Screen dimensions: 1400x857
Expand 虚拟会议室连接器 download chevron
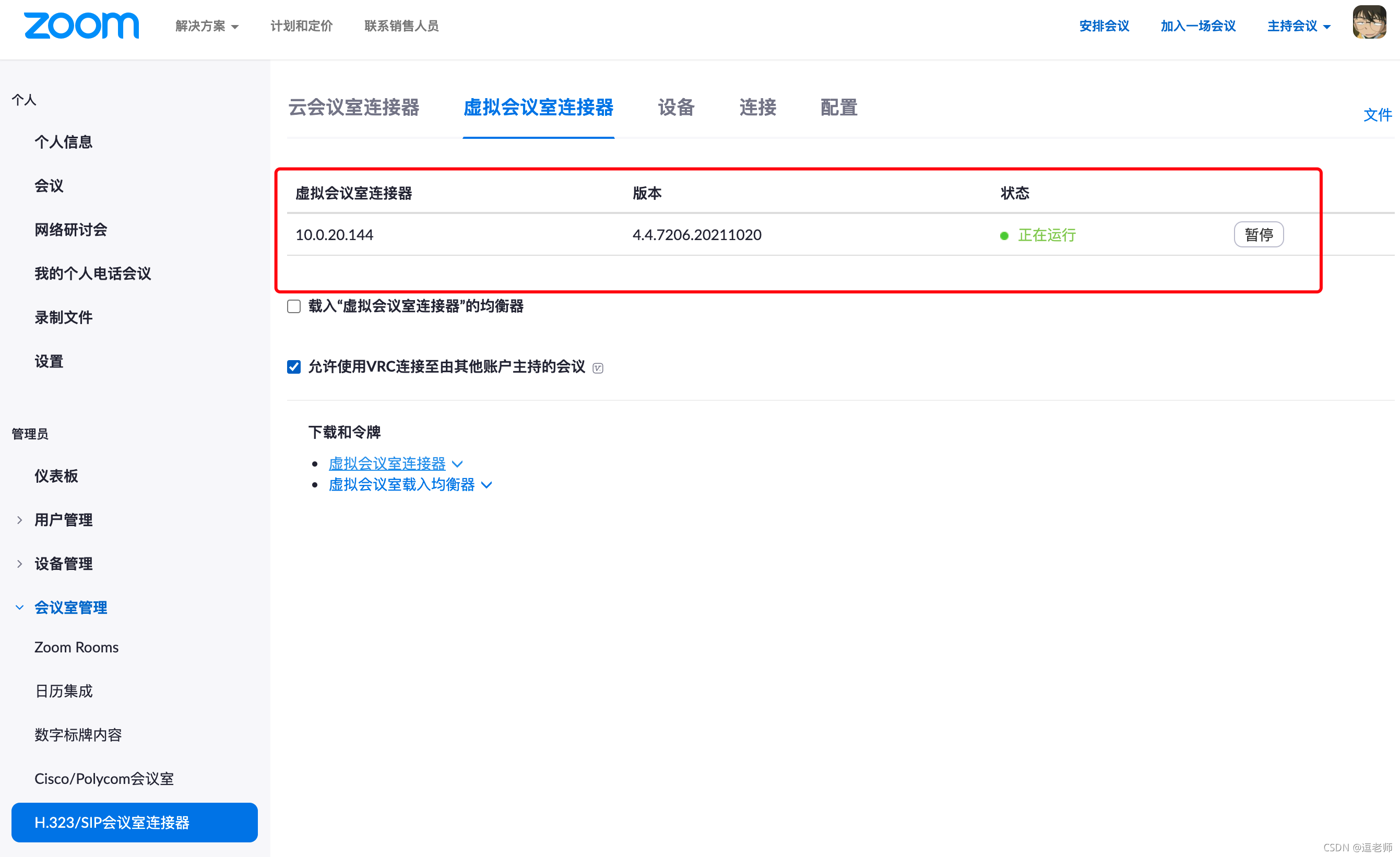[x=457, y=464]
